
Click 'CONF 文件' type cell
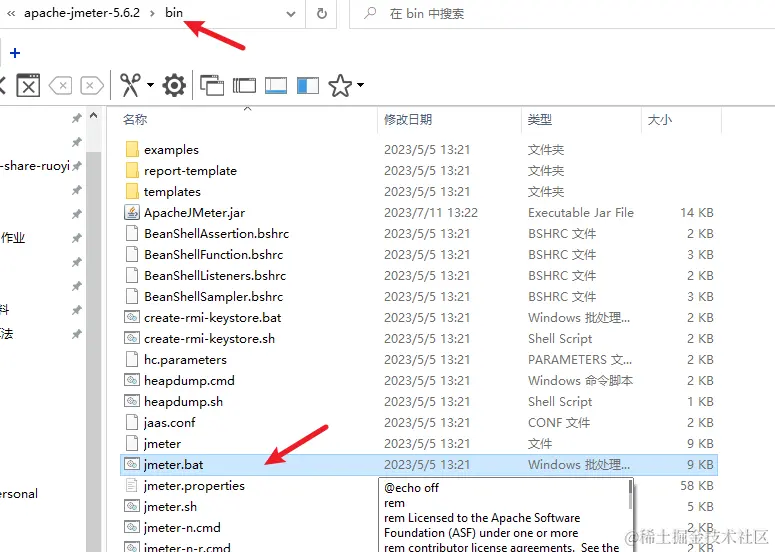559,423
